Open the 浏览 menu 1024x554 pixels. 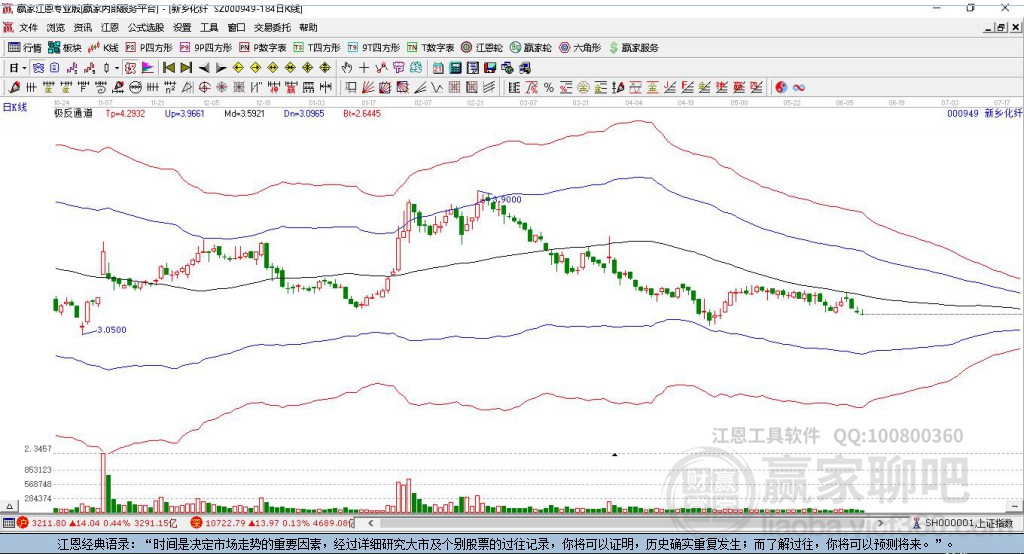pos(56,27)
